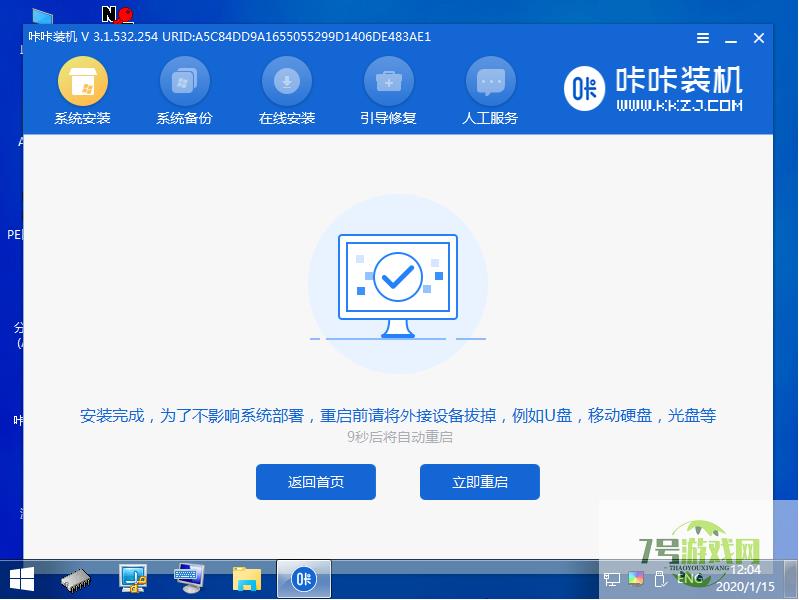
Task: Click the colorful display icon in tray
Action: [x=636, y=579]
